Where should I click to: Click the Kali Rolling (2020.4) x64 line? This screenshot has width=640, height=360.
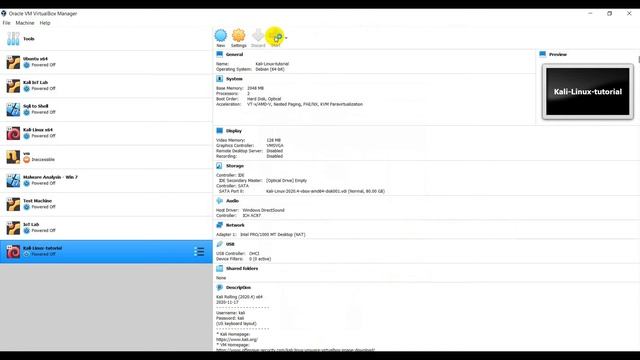[239, 297]
